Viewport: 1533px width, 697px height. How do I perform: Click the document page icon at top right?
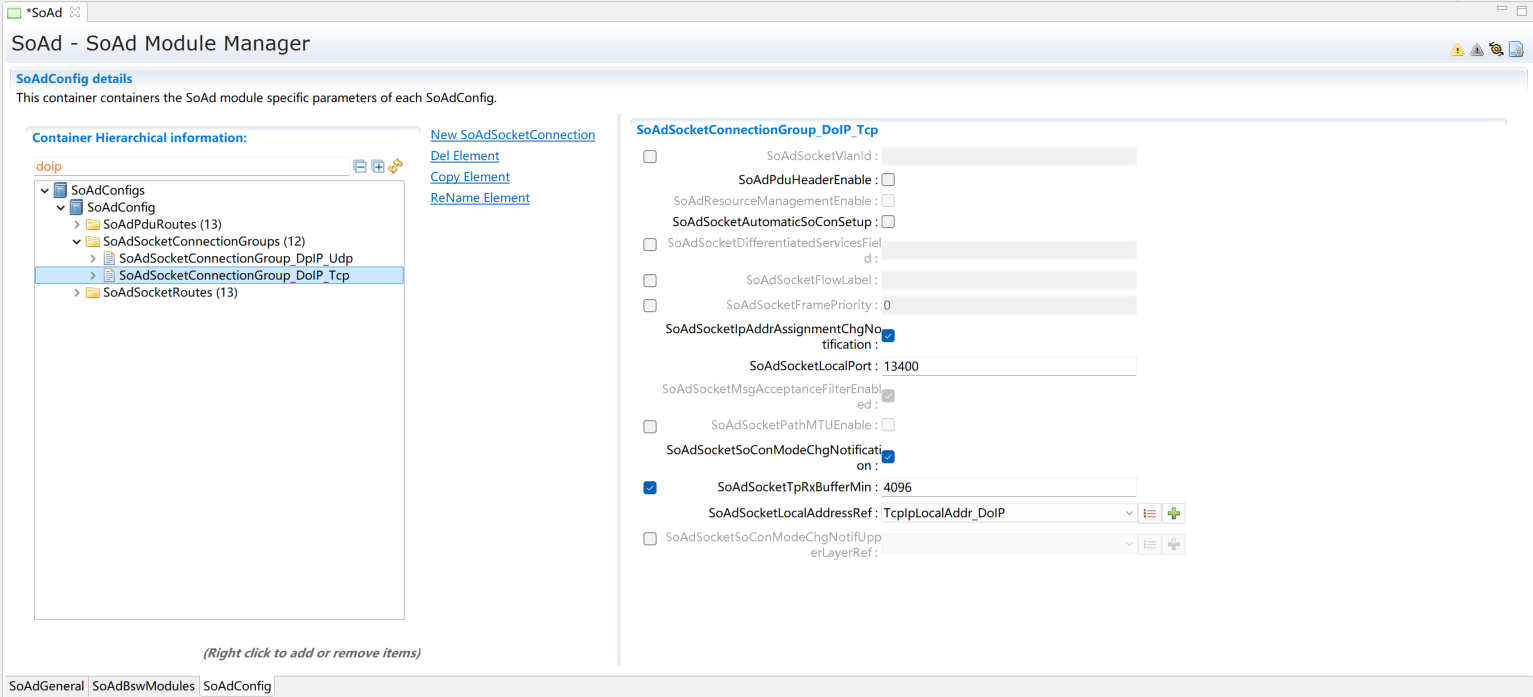click(1516, 49)
